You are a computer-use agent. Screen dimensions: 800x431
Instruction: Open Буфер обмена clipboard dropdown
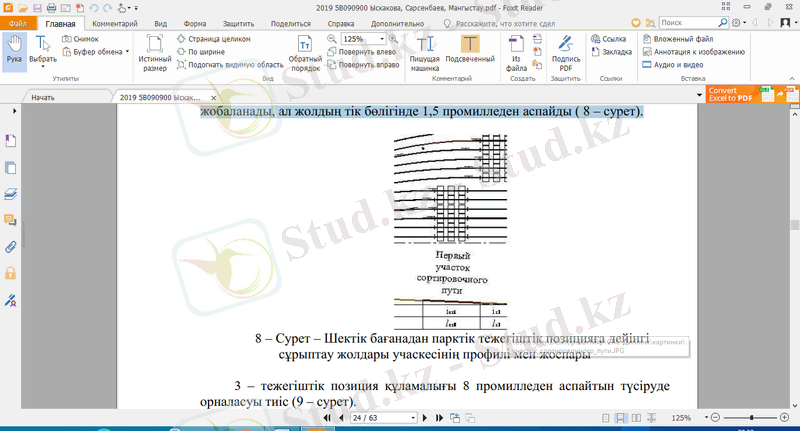pyautogui.click(x=95, y=52)
